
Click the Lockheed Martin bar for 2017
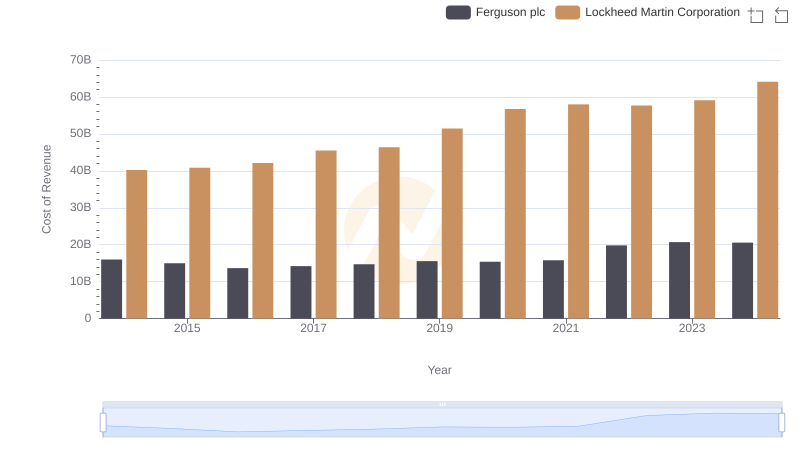(x=326, y=235)
